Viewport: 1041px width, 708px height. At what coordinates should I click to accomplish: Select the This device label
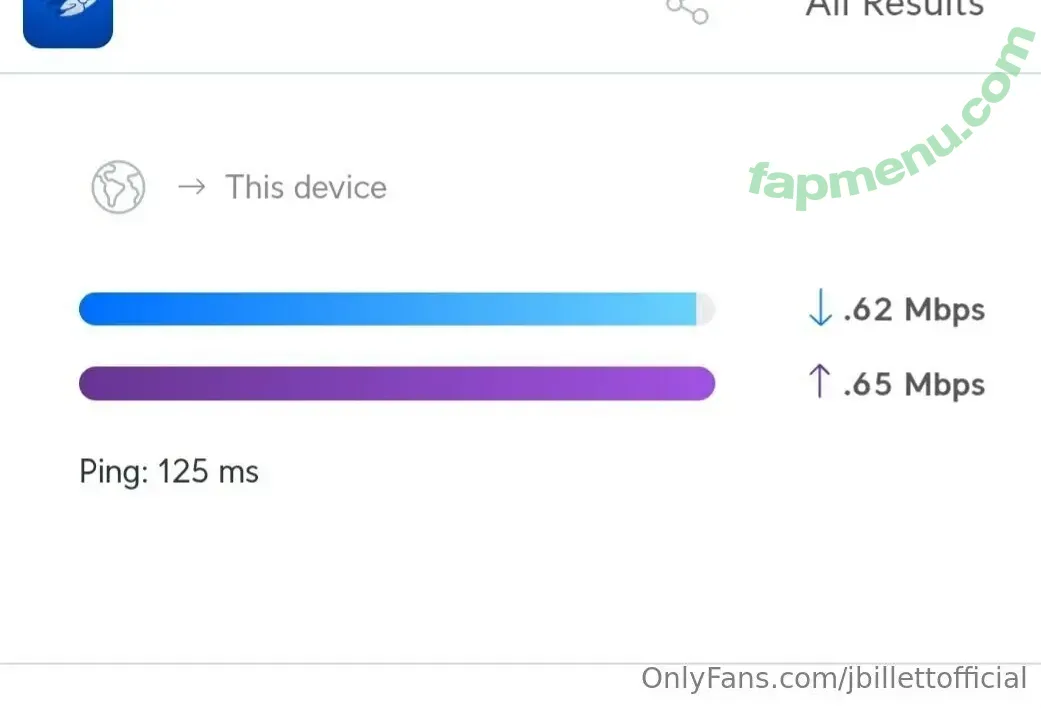point(306,187)
